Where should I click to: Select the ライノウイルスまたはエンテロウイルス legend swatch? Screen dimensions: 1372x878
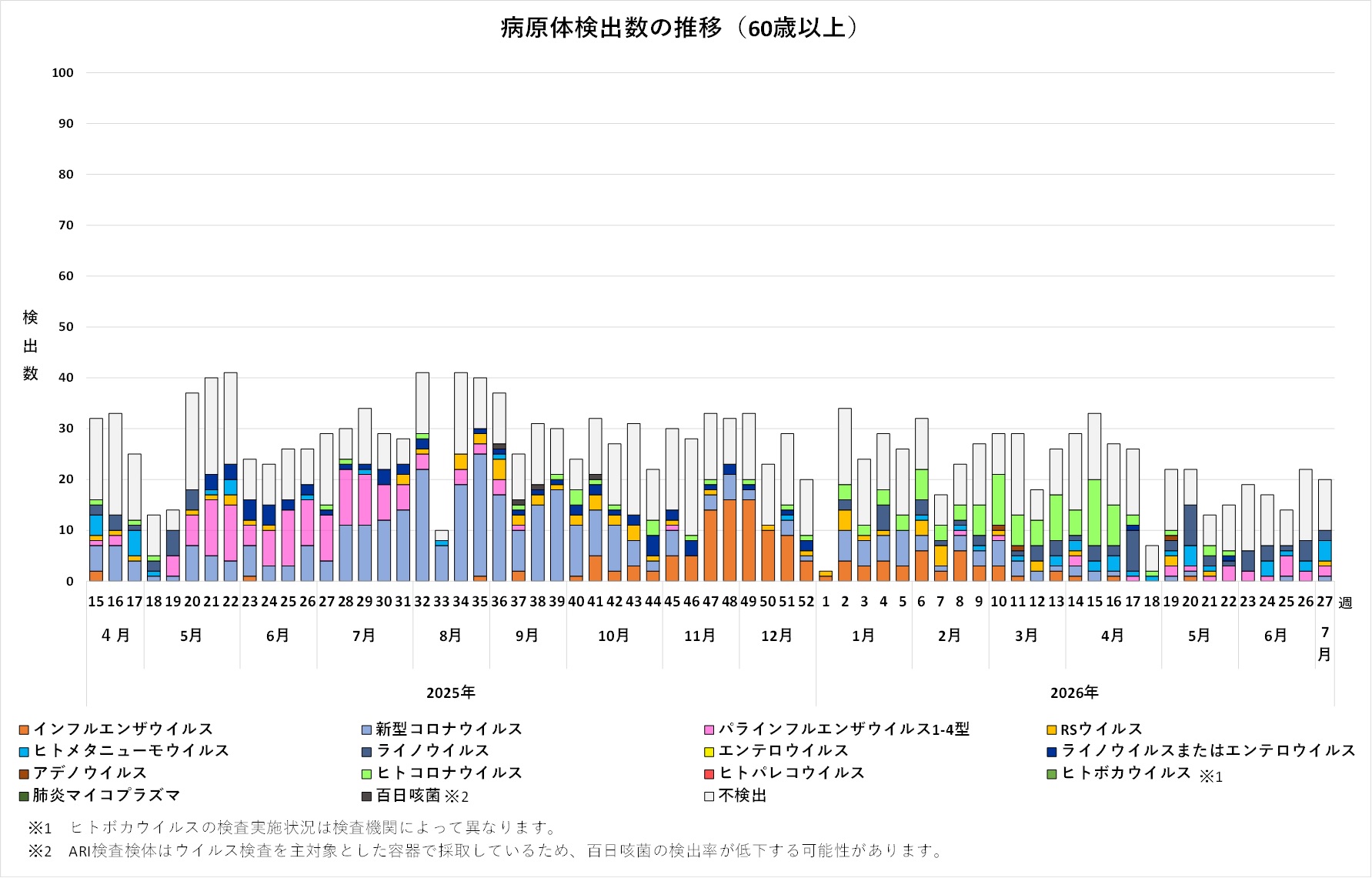(x=1051, y=751)
